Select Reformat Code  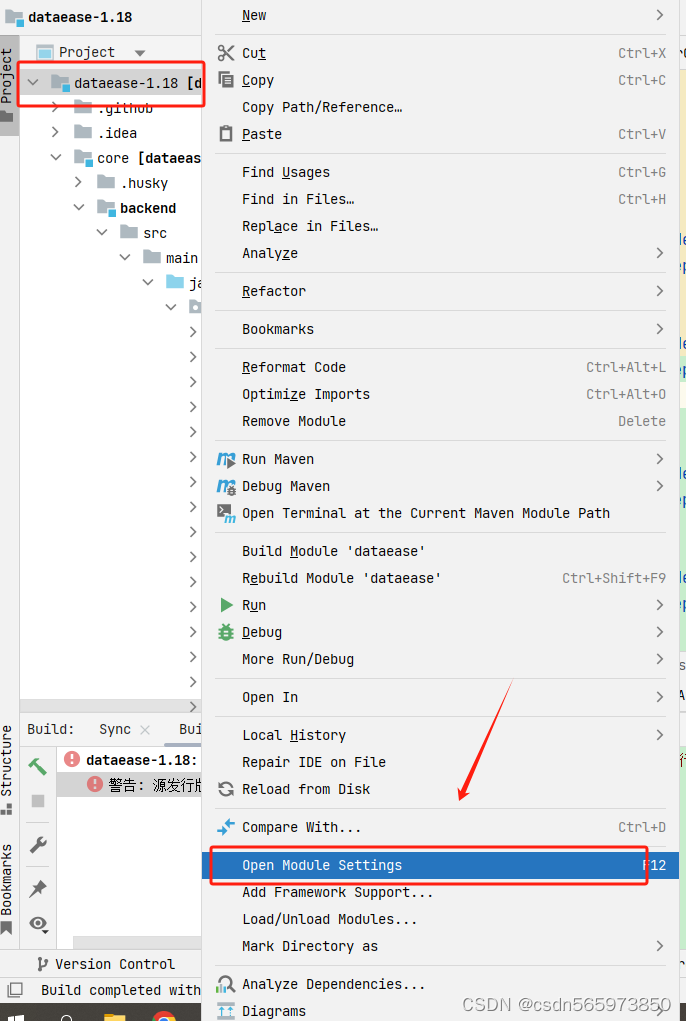click(x=441, y=367)
